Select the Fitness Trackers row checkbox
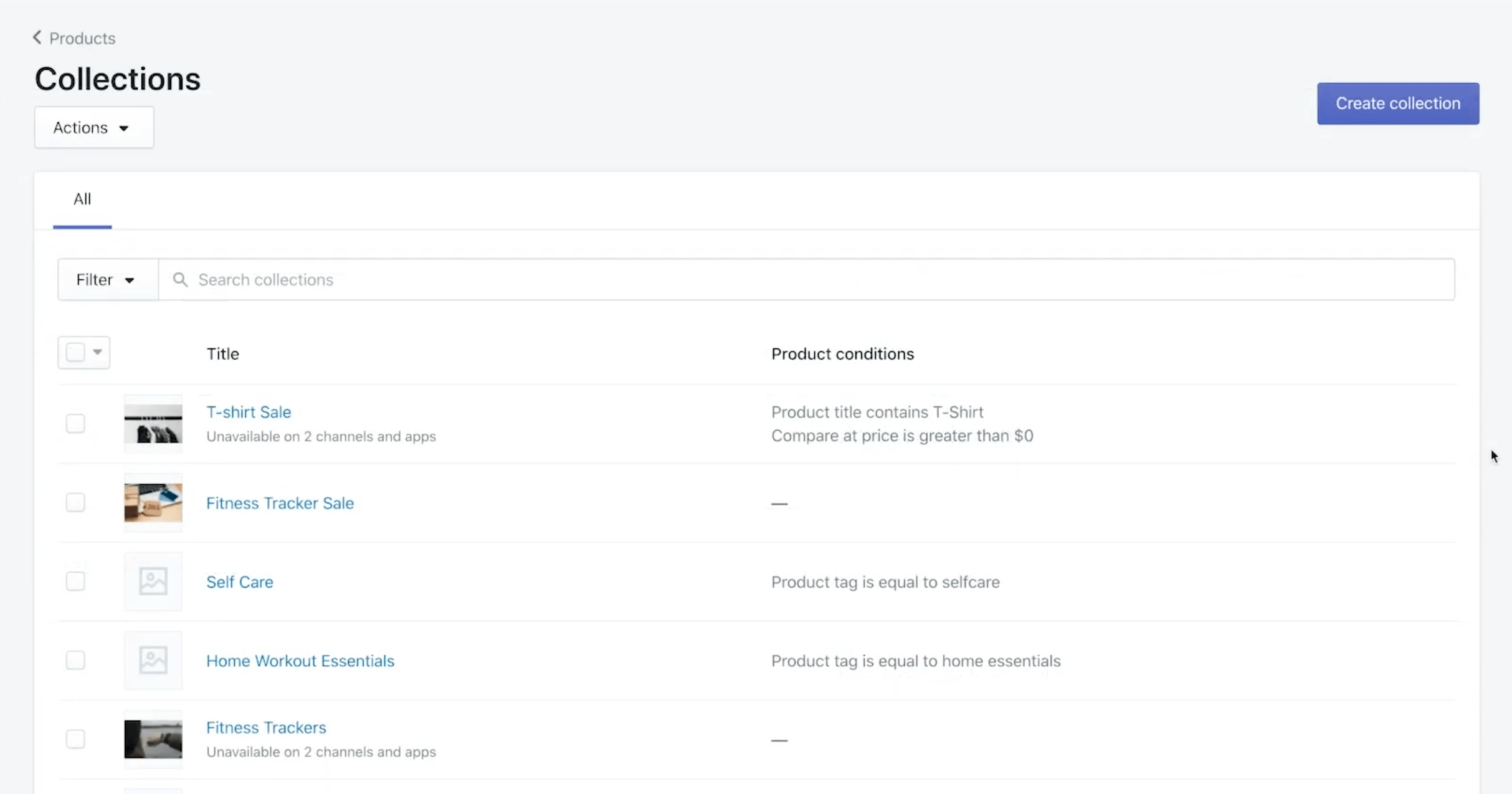Viewport: 1512px width, 794px height. (75, 739)
